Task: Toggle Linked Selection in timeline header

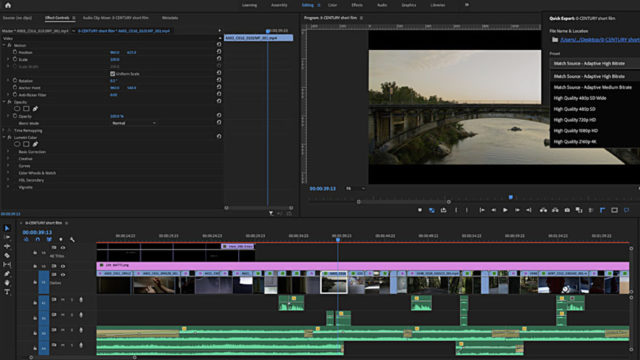Action: pyautogui.click(x=49, y=240)
